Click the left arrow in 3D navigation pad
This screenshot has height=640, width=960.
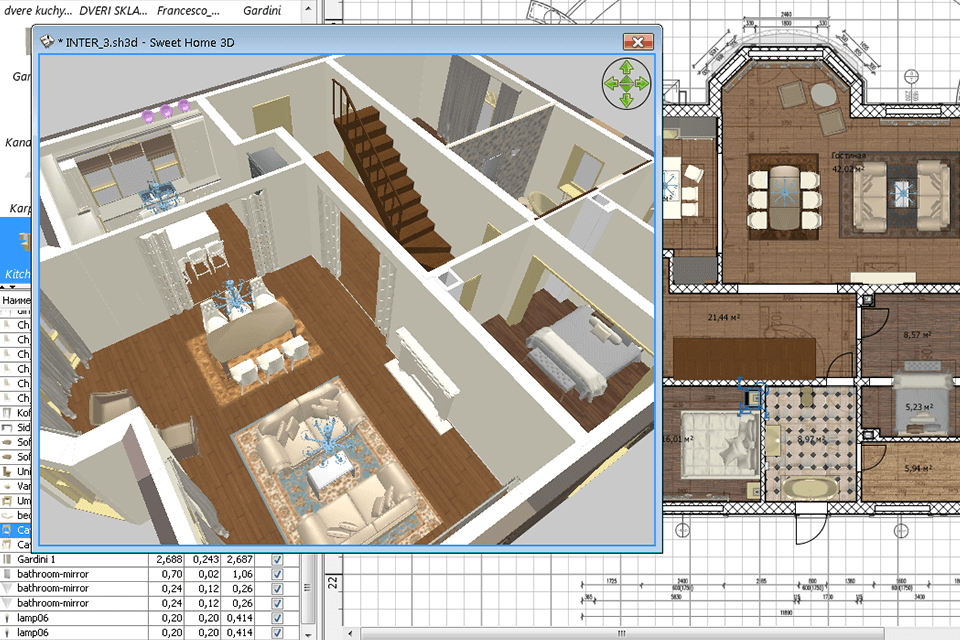pyautogui.click(x=610, y=83)
